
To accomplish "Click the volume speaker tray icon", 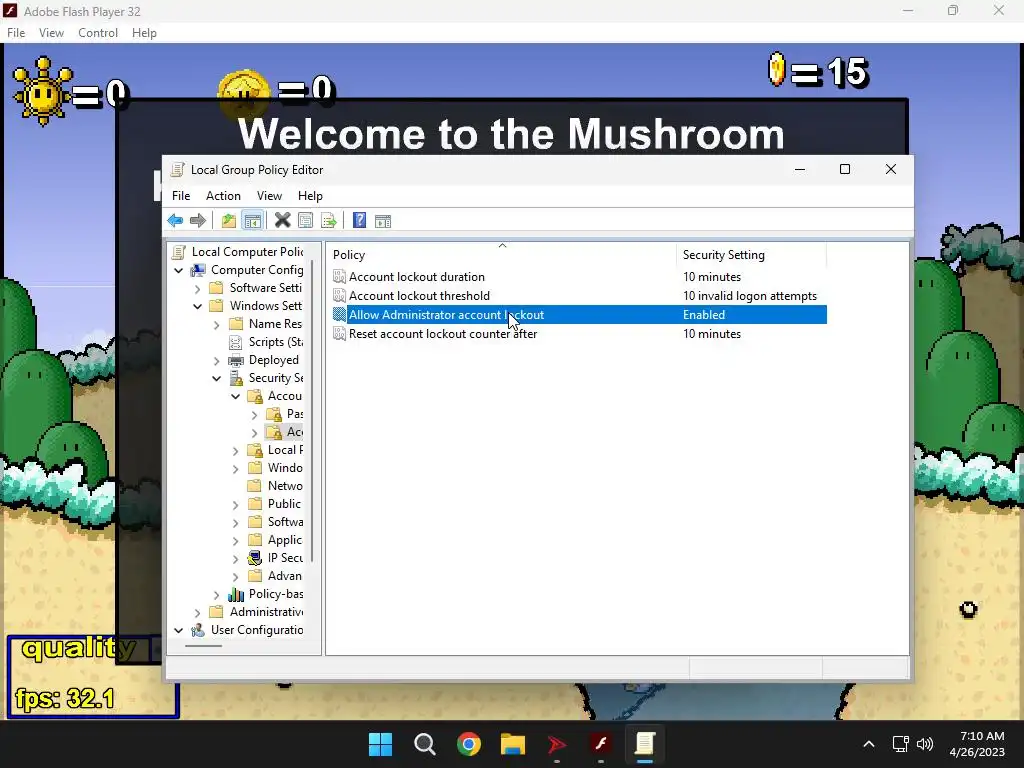I will [x=925, y=744].
